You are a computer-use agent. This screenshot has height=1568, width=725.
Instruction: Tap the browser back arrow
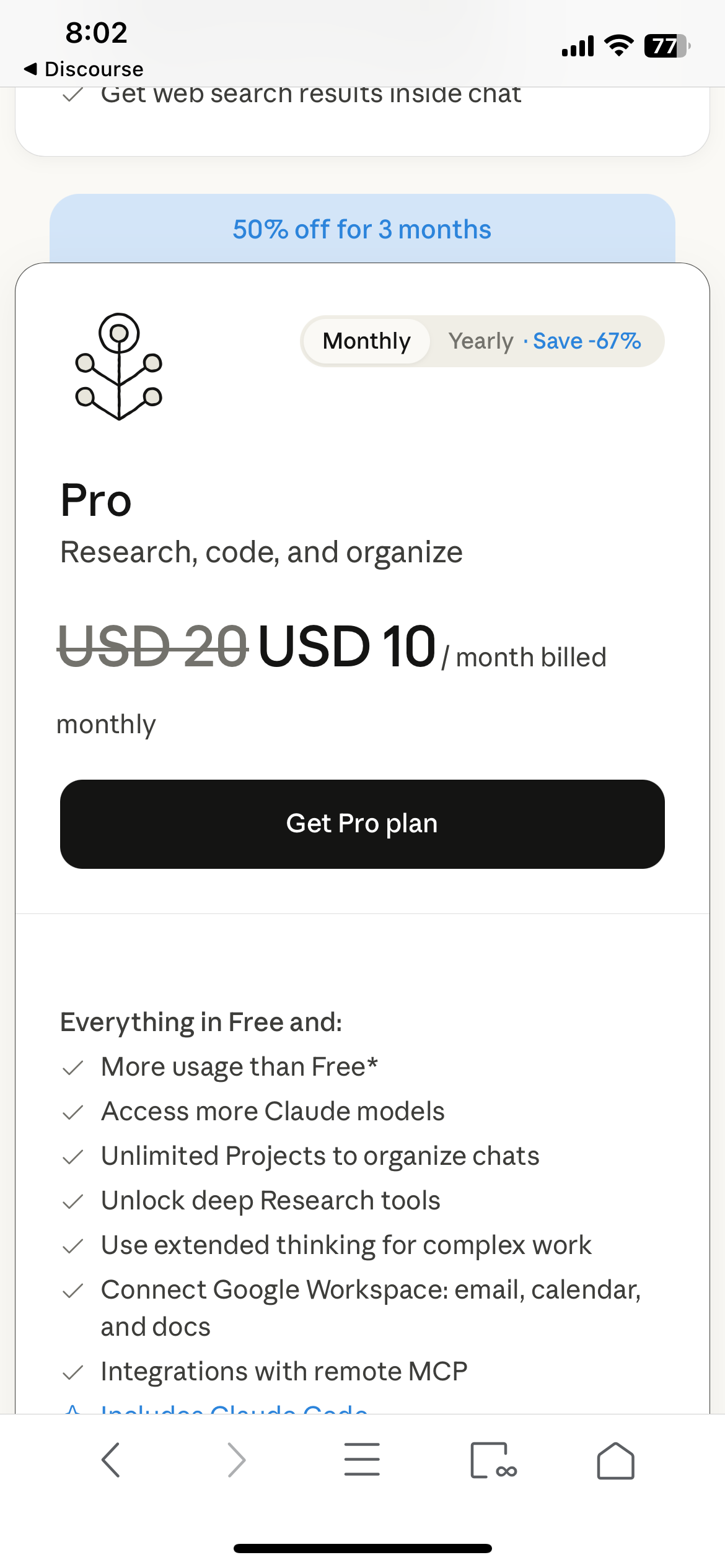pos(111,1460)
